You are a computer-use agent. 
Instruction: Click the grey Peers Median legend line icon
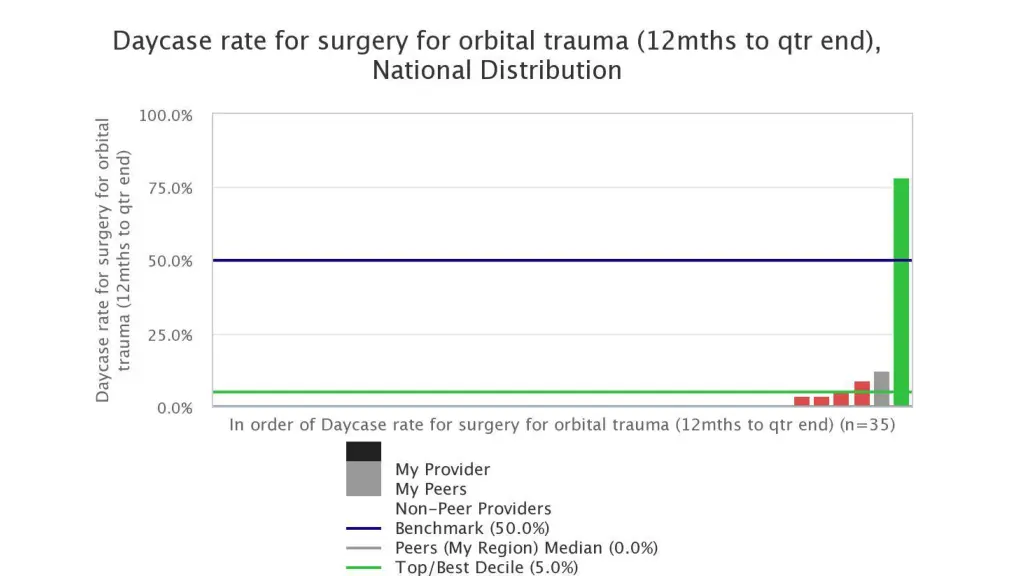tap(364, 548)
